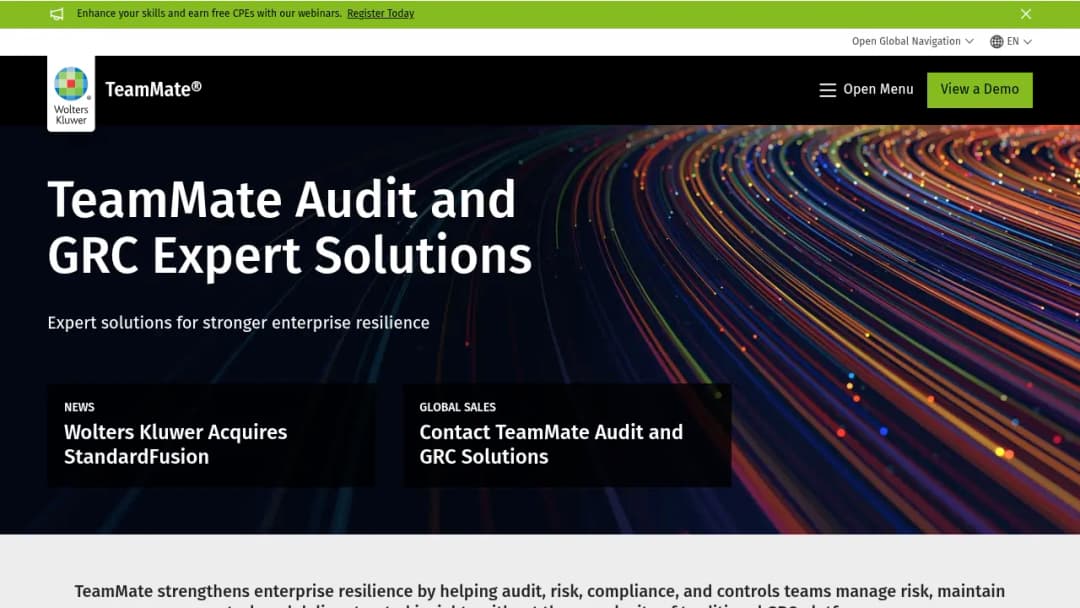Go to TeamMate home link
1080x608 pixels.
[x=153, y=89]
